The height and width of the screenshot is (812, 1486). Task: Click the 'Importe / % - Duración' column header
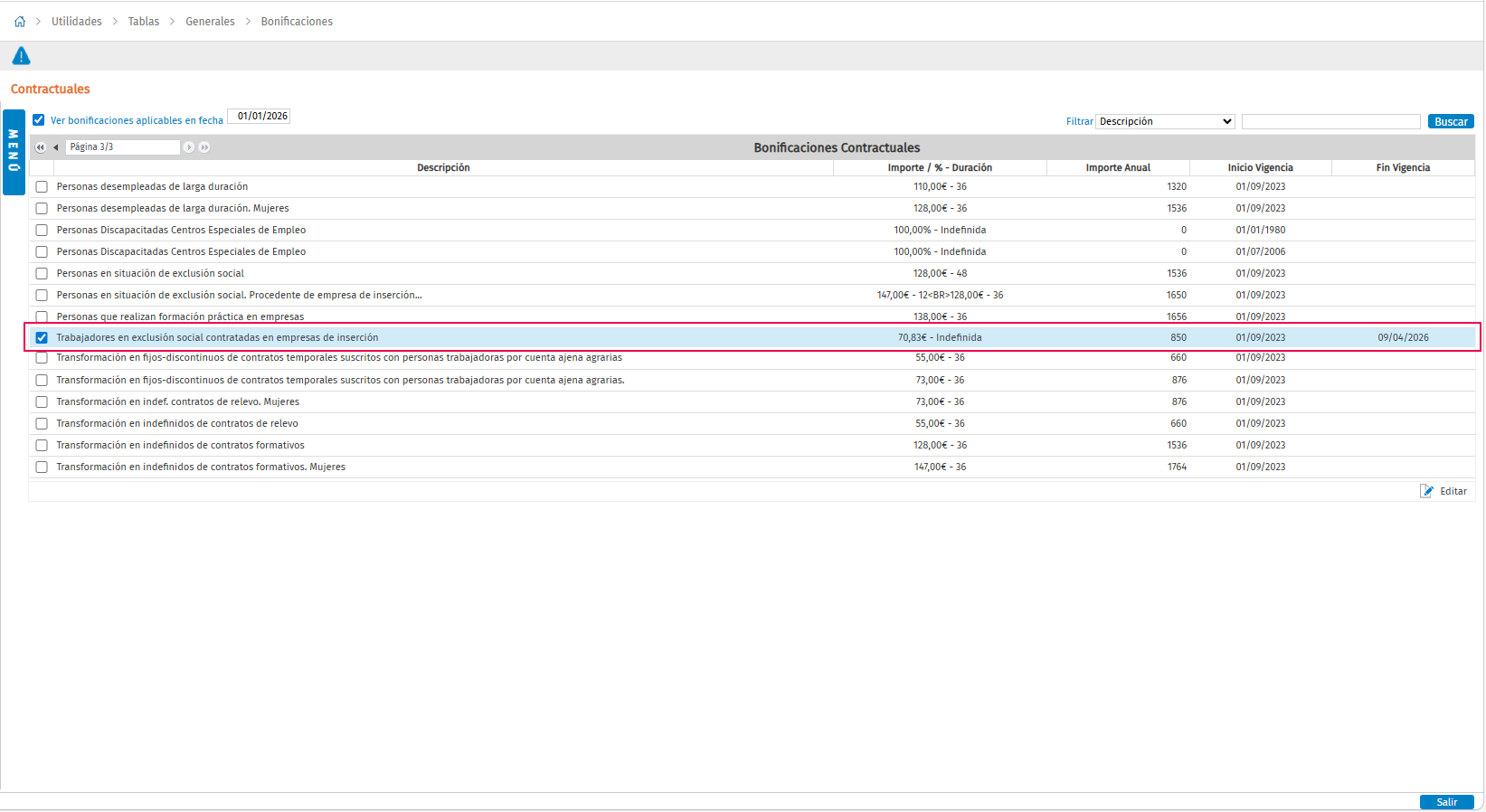940,168
